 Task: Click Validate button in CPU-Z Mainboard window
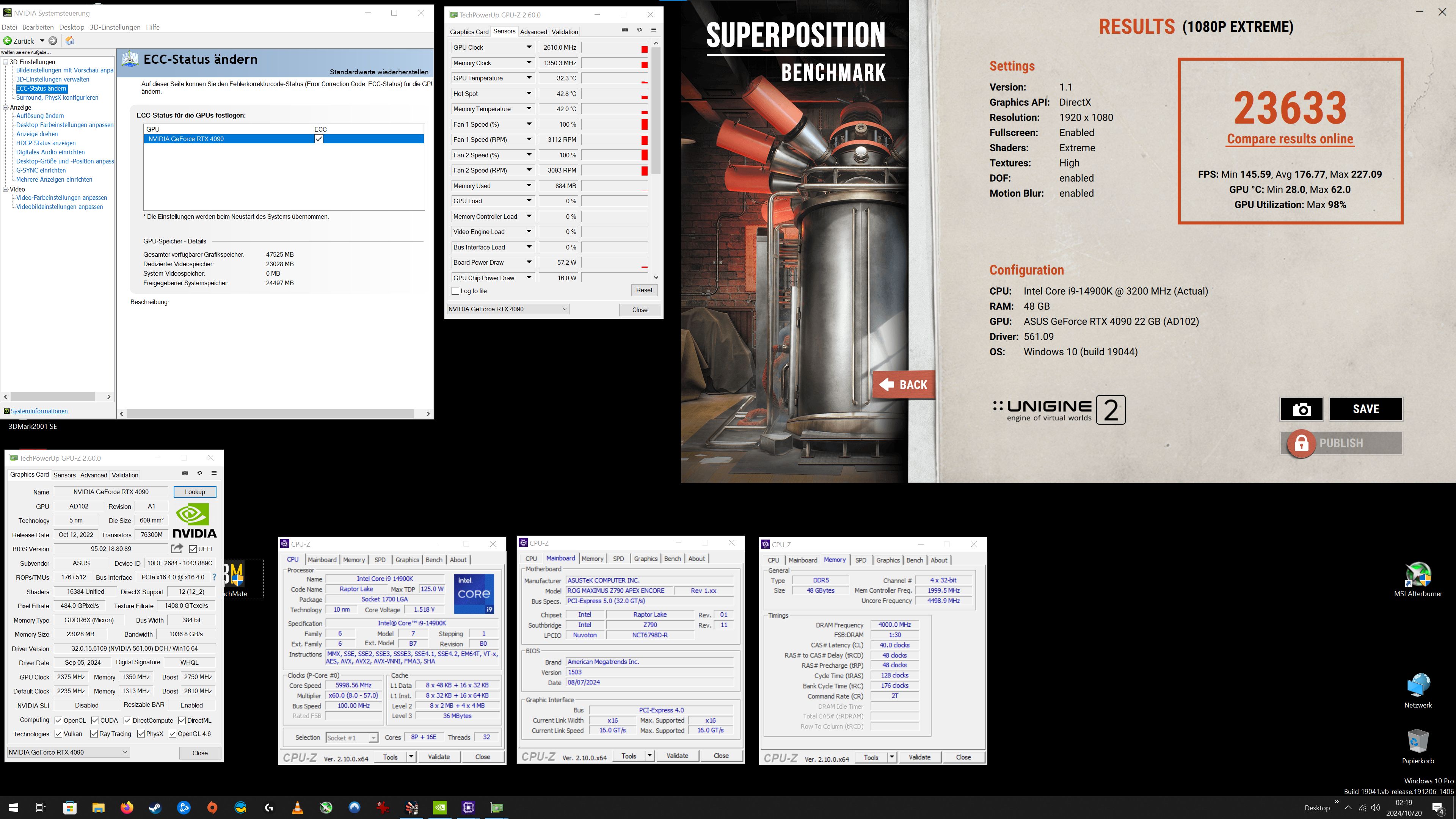[677, 756]
